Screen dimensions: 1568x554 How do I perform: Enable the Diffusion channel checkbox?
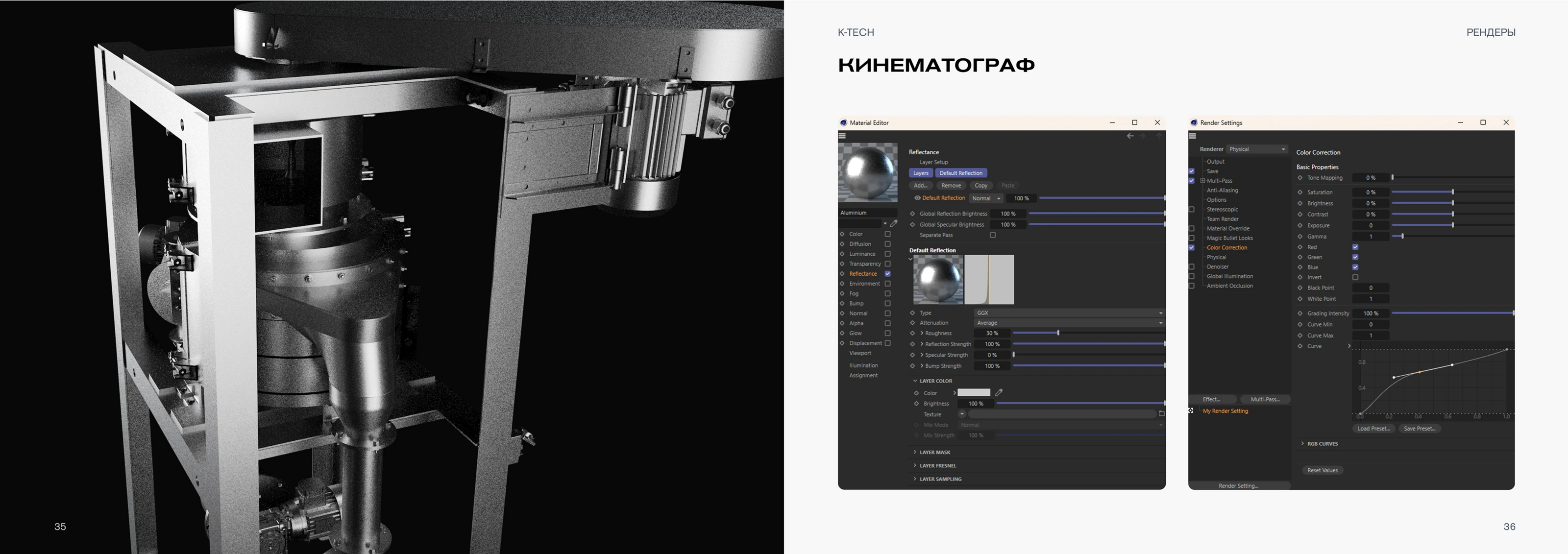point(887,244)
